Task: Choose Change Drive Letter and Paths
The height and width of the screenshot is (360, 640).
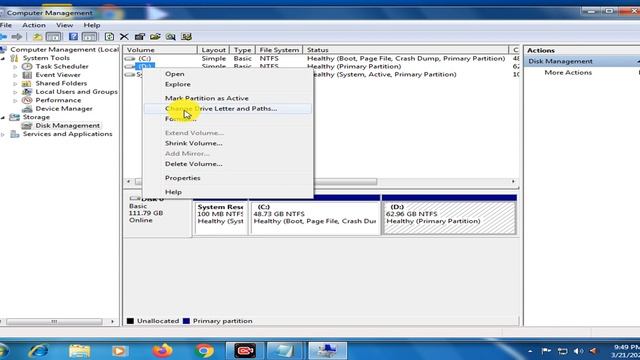Action: pyautogui.click(x=228, y=109)
